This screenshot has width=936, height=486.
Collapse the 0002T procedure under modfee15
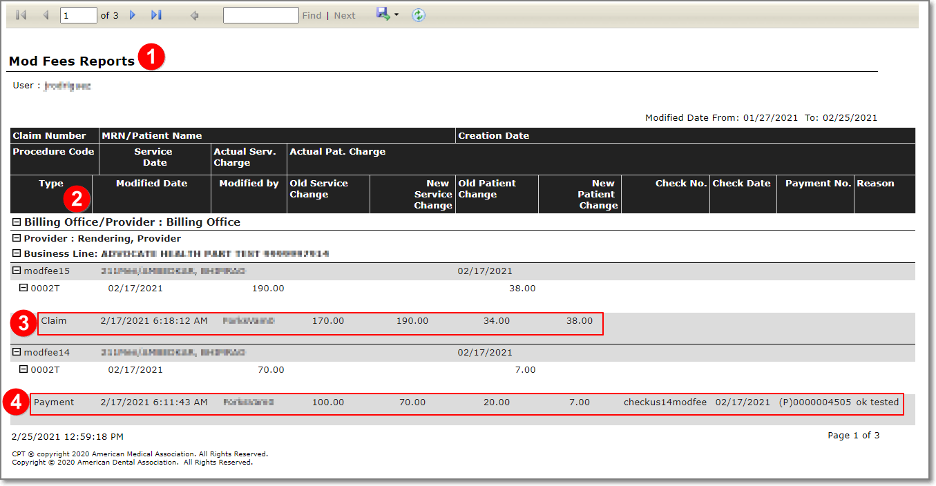pyautogui.click(x=24, y=288)
